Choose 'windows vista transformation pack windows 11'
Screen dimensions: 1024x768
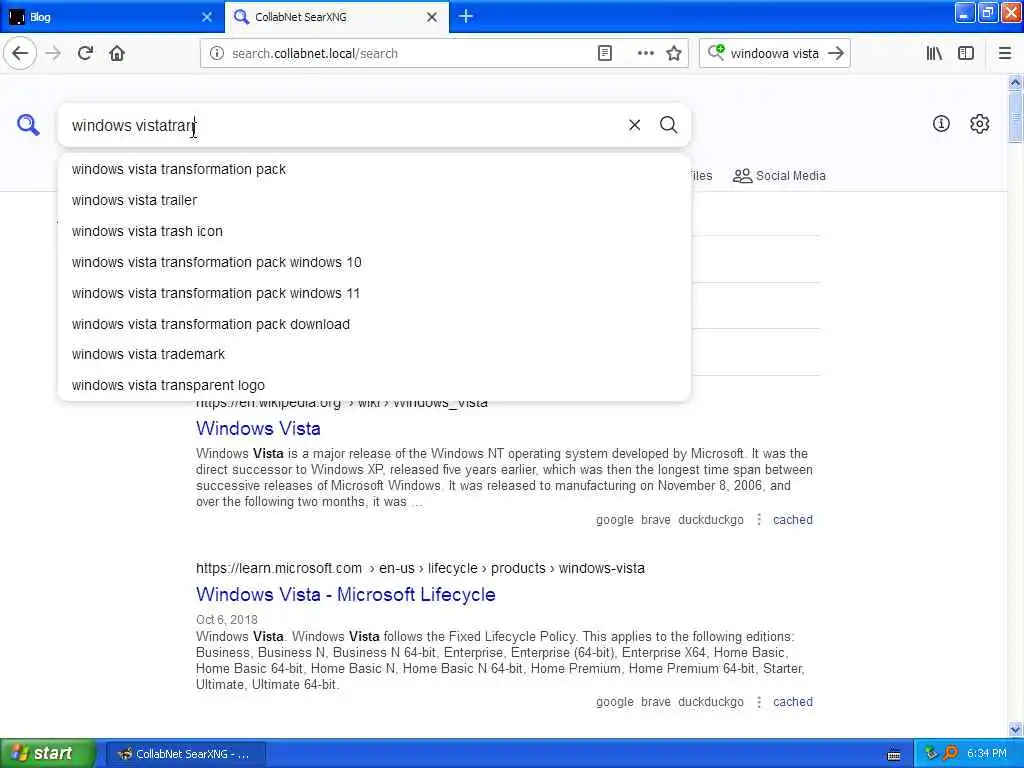tap(374, 293)
